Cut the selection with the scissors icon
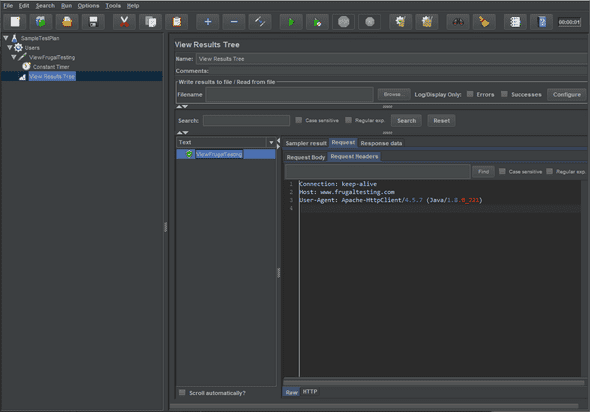The image size is (590, 412). [x=124, y=22]
